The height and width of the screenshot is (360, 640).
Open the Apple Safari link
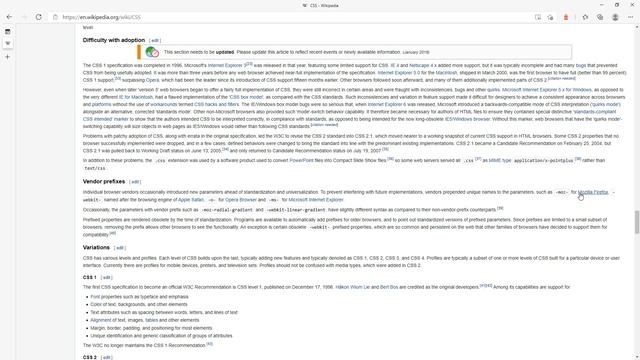coord(191,200)
